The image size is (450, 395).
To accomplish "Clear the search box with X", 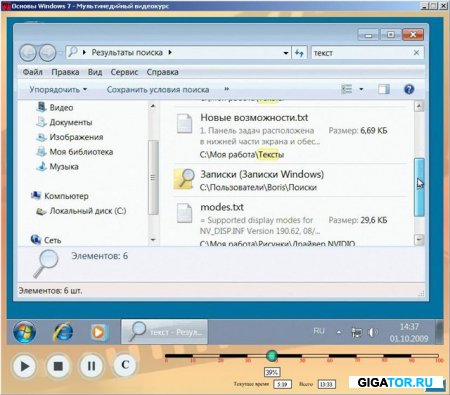I will tap(416, 53).
